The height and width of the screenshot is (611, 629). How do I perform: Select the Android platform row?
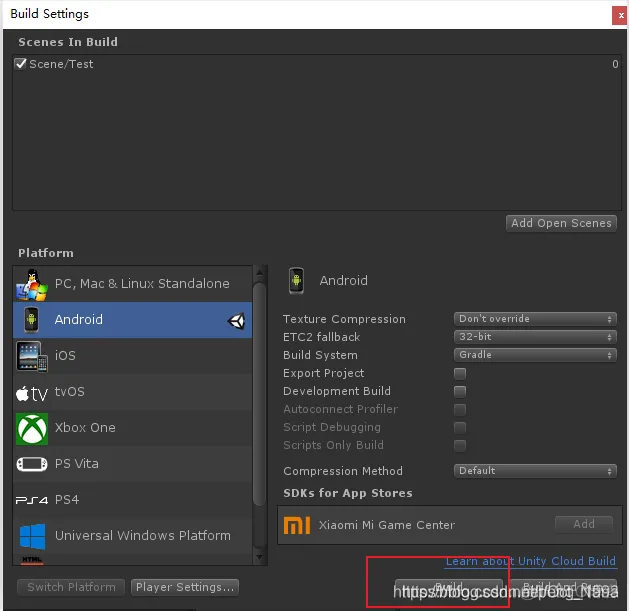(x=133, y=320)
